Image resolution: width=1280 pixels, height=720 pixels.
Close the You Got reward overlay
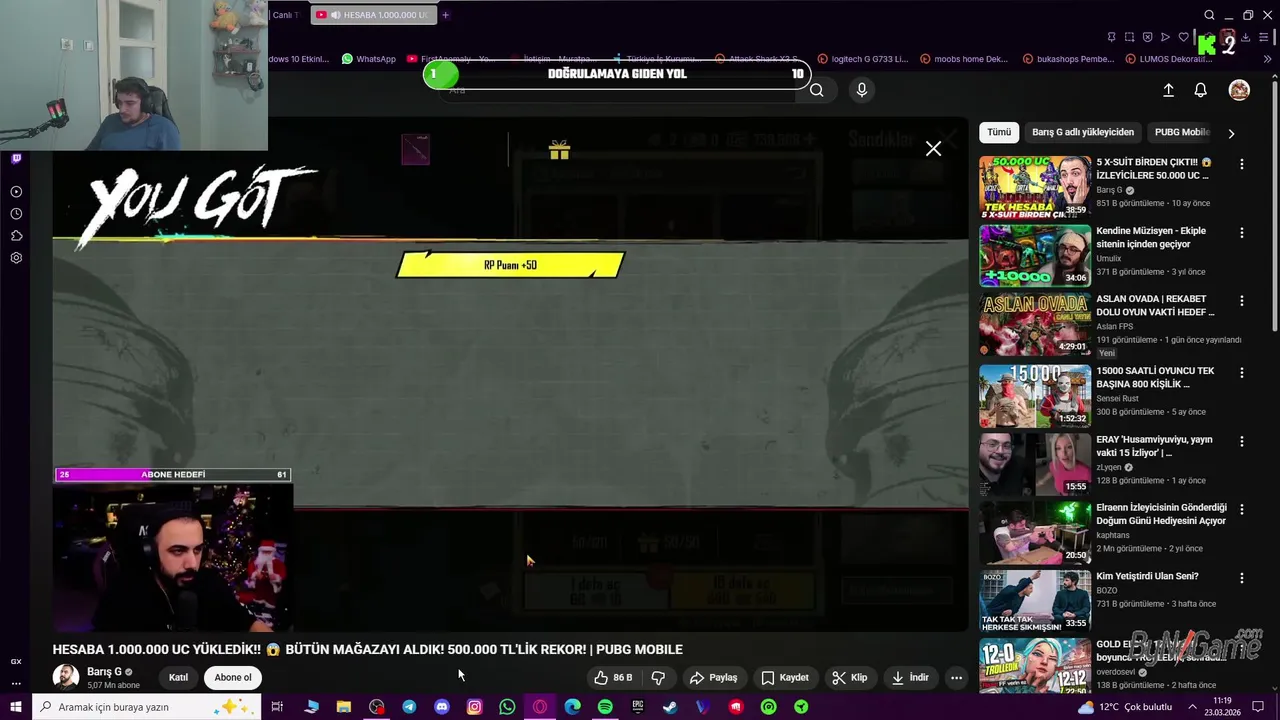coord(933,149)
